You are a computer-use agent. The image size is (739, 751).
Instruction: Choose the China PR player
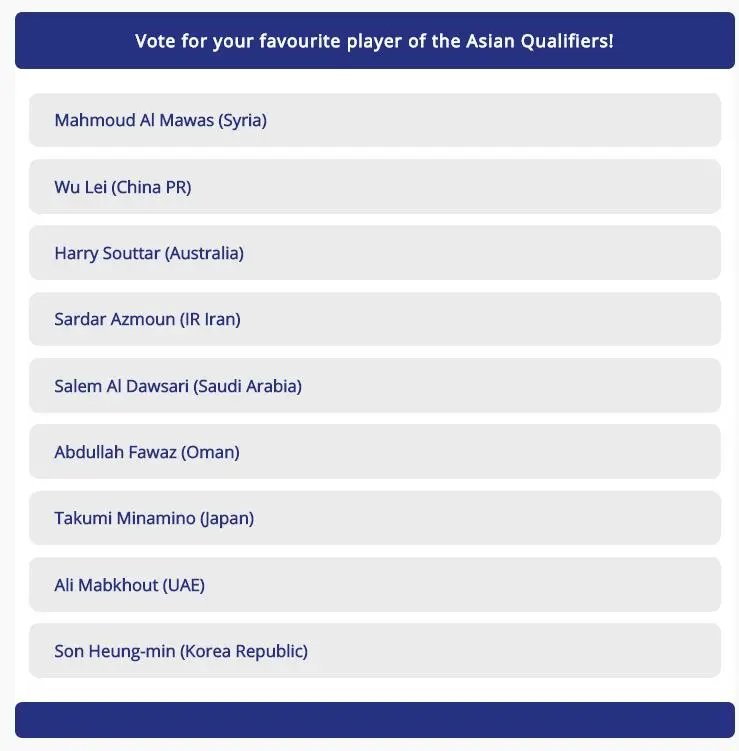point(374,187)
